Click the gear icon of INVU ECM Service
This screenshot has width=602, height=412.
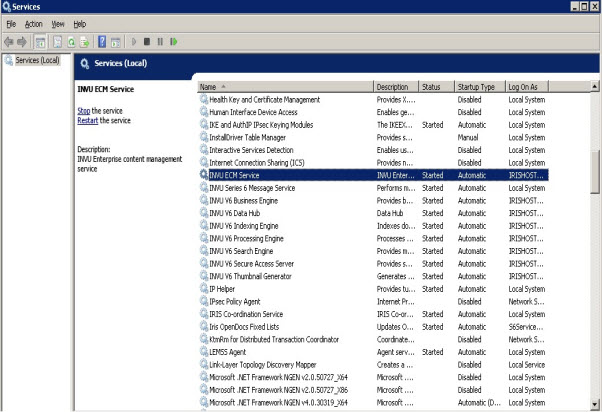tap(204, 175)
